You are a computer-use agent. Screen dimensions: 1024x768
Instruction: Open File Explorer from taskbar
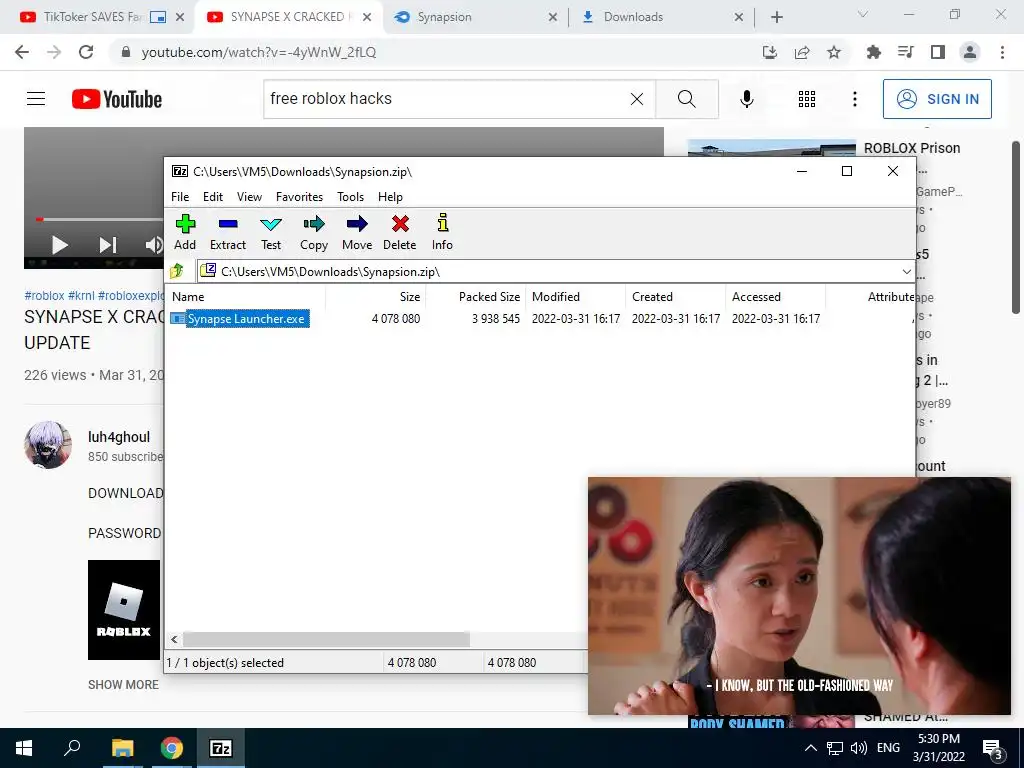pyautogui.click(x=122, y=748)
